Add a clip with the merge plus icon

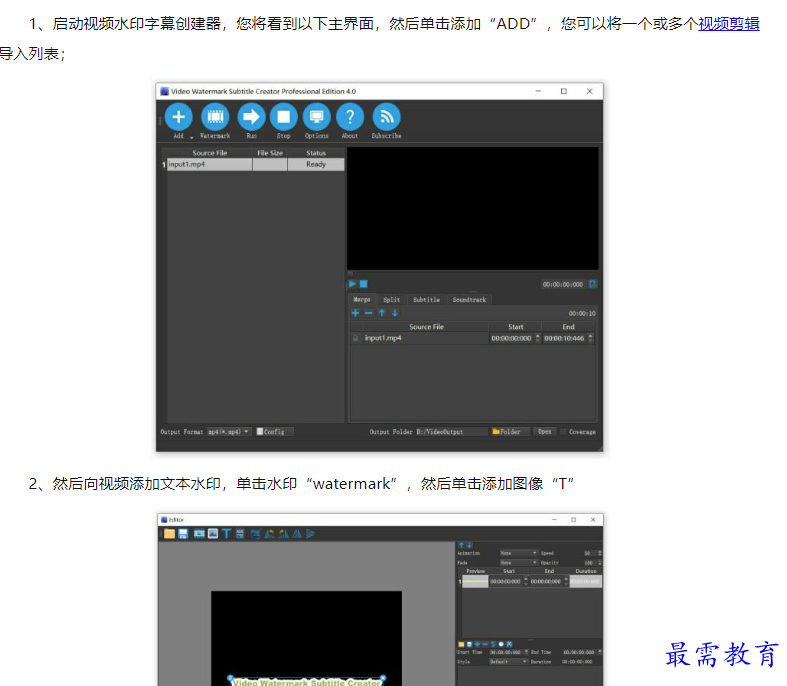(355, 313)
